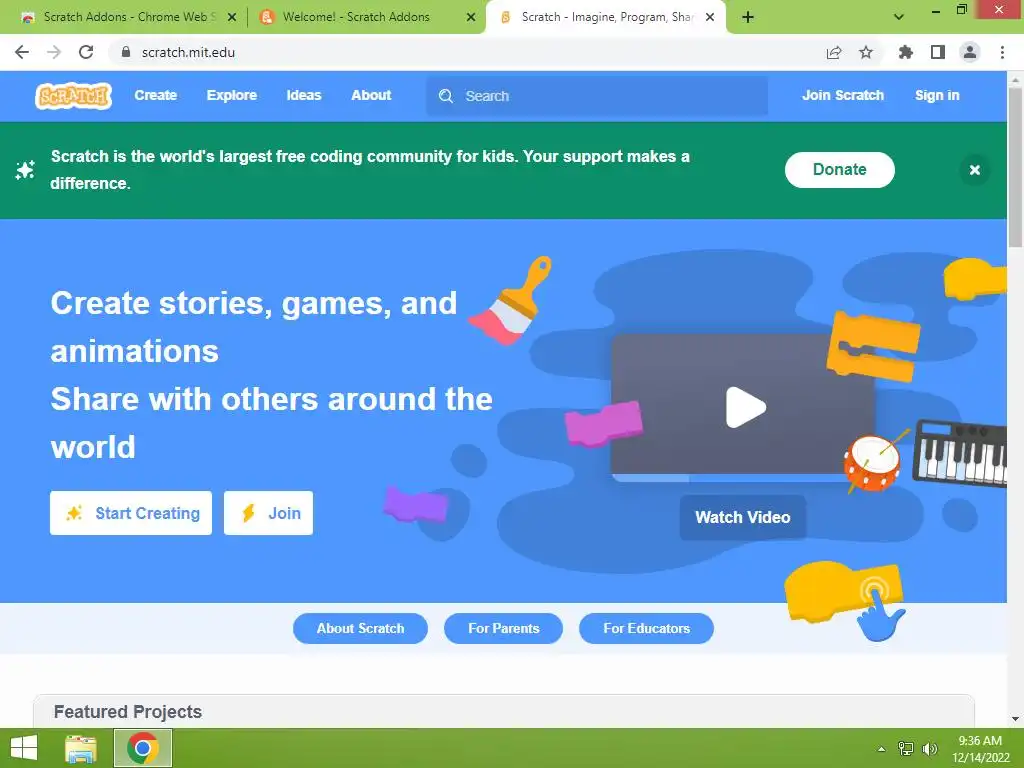Click the scrollbar down arrow
The image size is (1024, 768).
click(x=1015, y=719)
